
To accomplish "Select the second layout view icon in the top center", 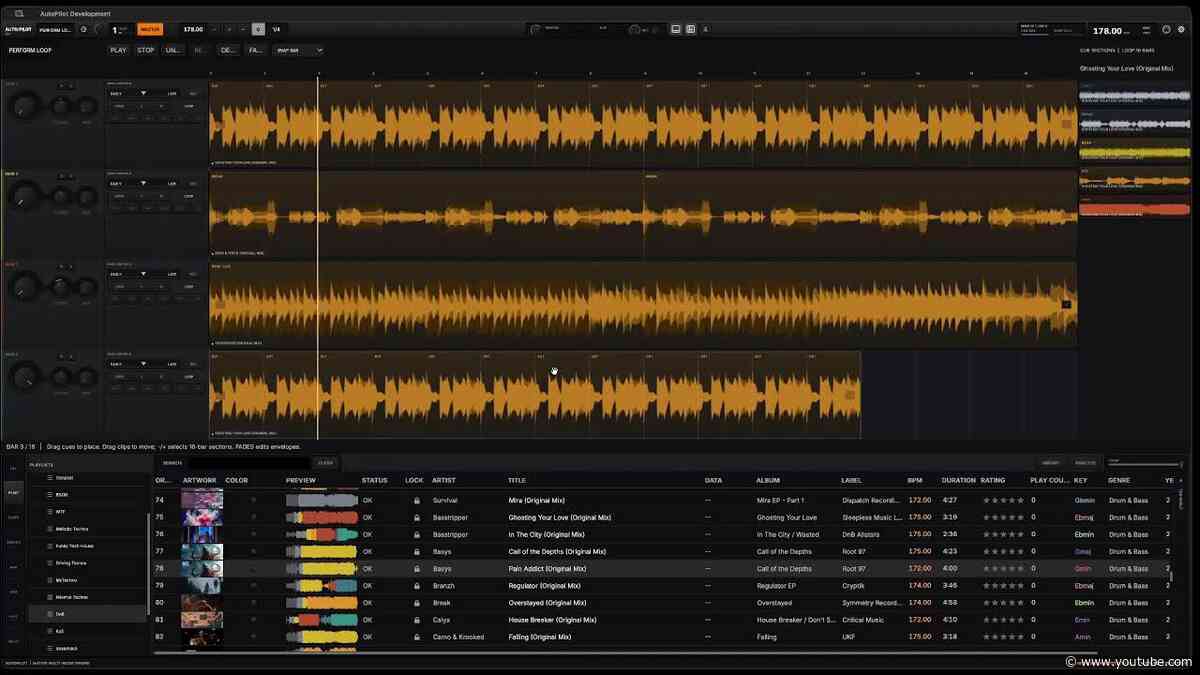I will coord(691,30).
